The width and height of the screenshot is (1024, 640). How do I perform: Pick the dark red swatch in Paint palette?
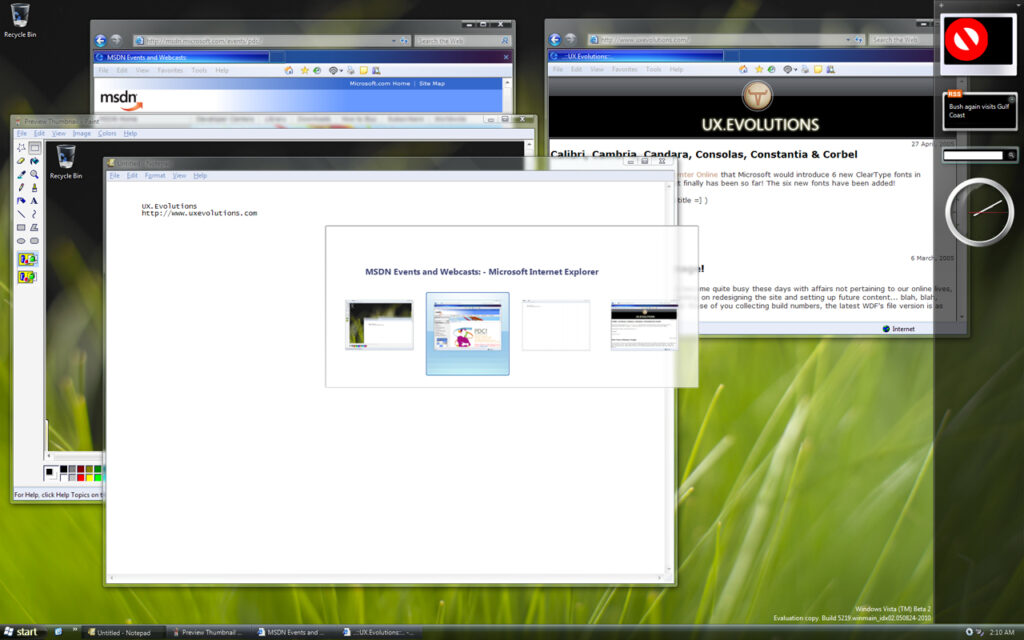click(81, 469)
